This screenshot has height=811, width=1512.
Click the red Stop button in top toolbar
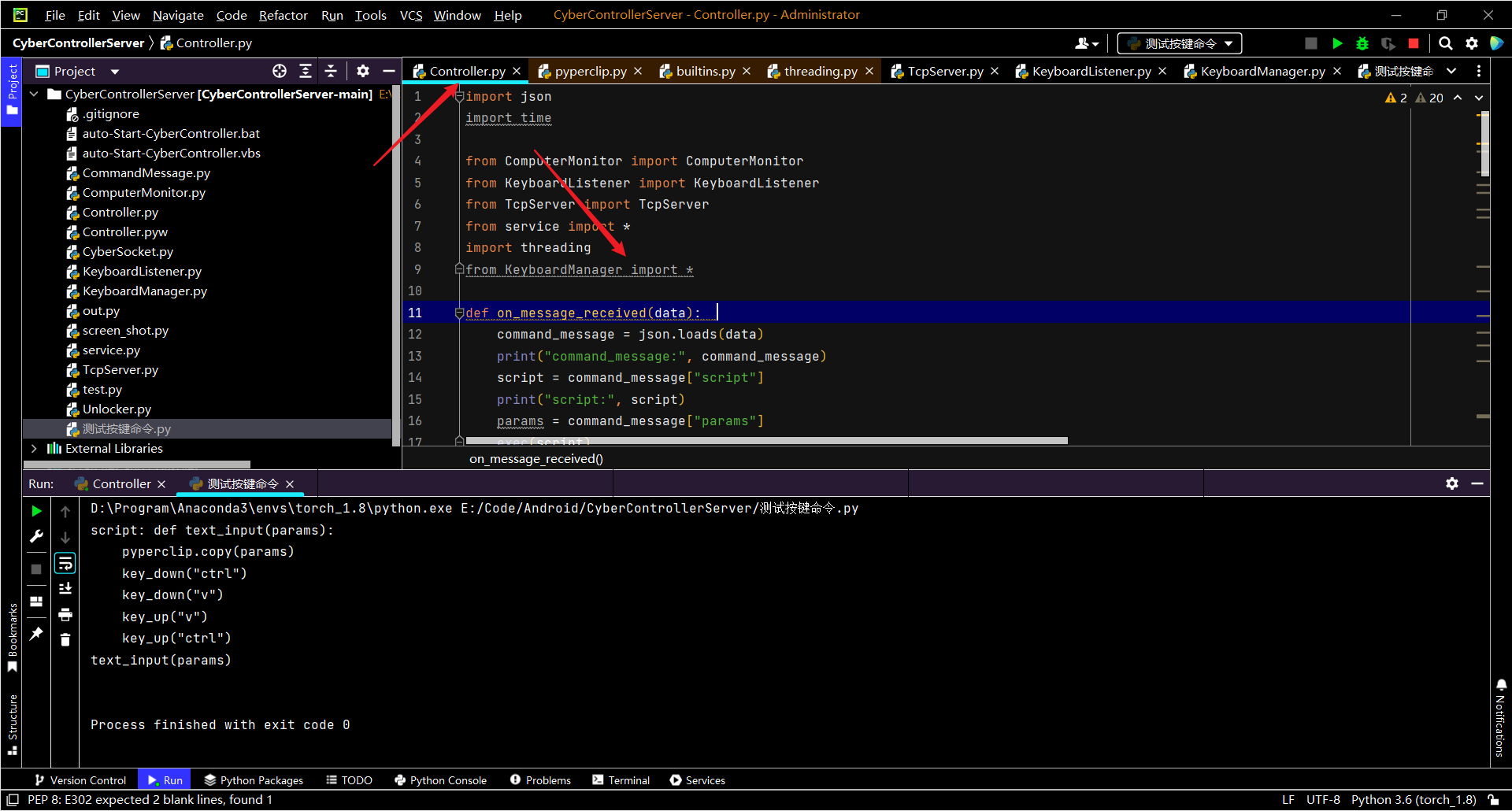(1414, 43)
